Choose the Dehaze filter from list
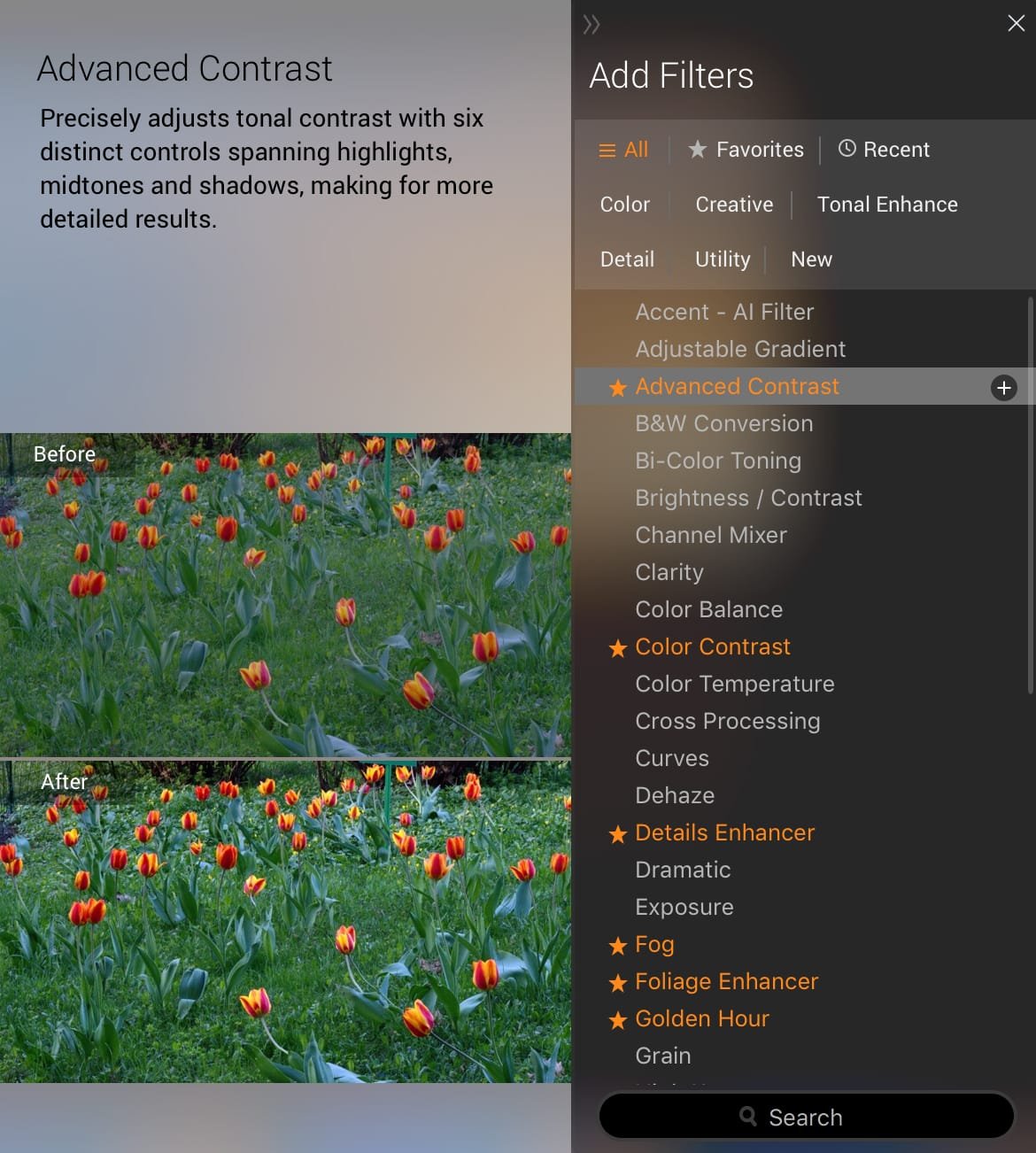 675,795
